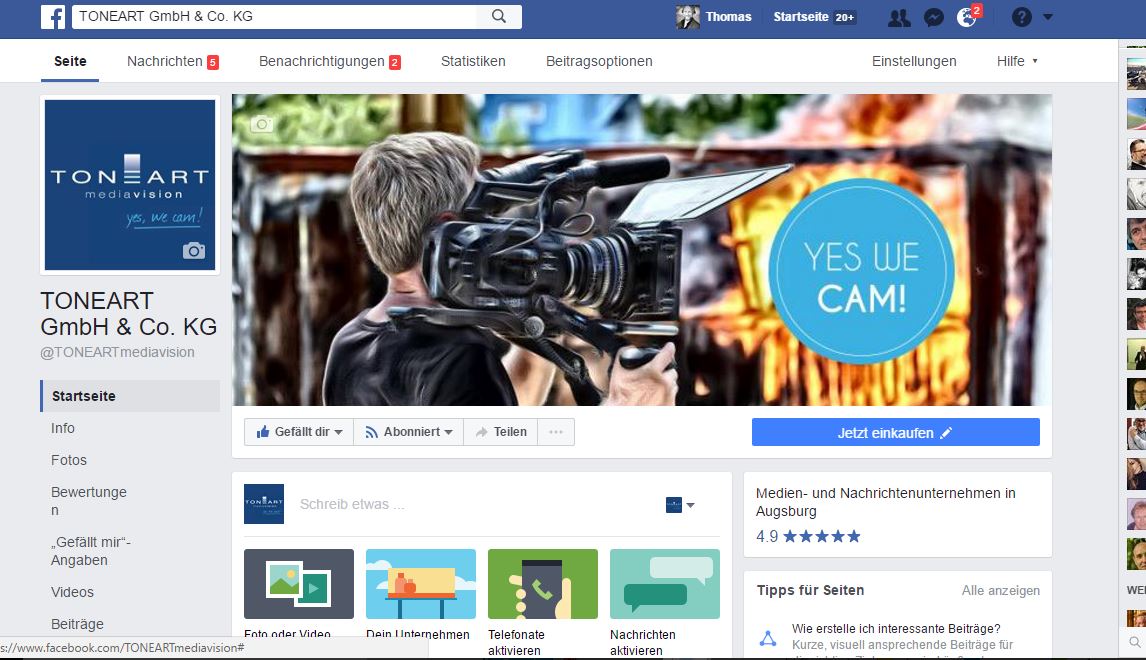
Task: Open first contact avatar in chat sidebar
Action: [x=1136, y=74]
